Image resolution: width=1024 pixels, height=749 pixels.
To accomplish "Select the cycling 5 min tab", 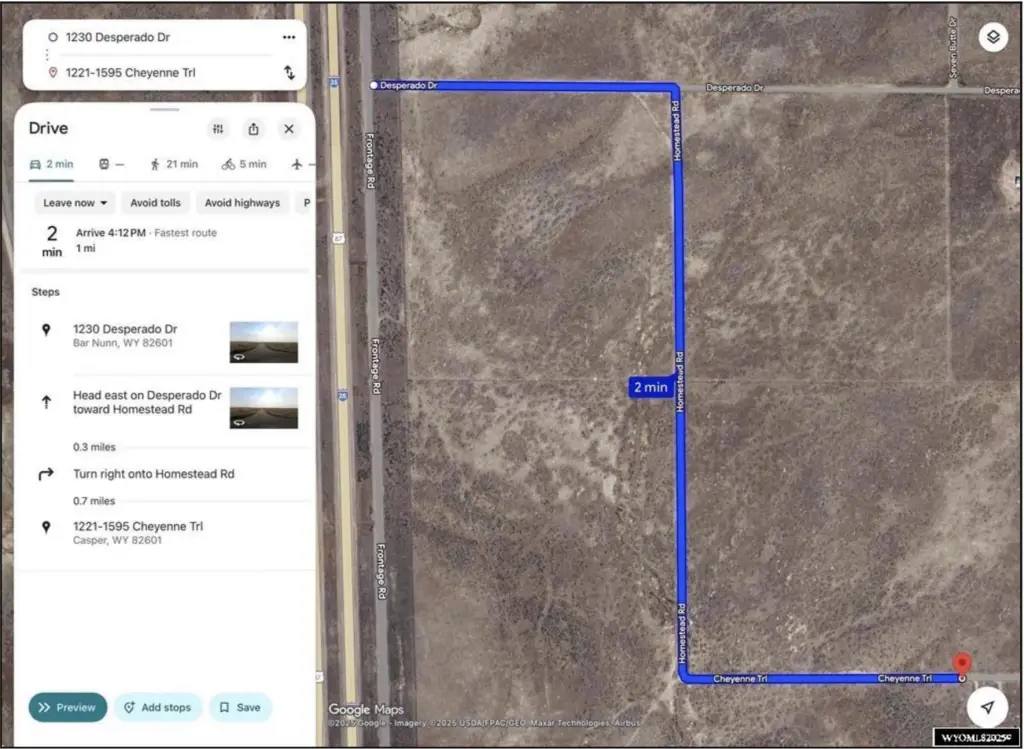I will [x=244, y=164].
